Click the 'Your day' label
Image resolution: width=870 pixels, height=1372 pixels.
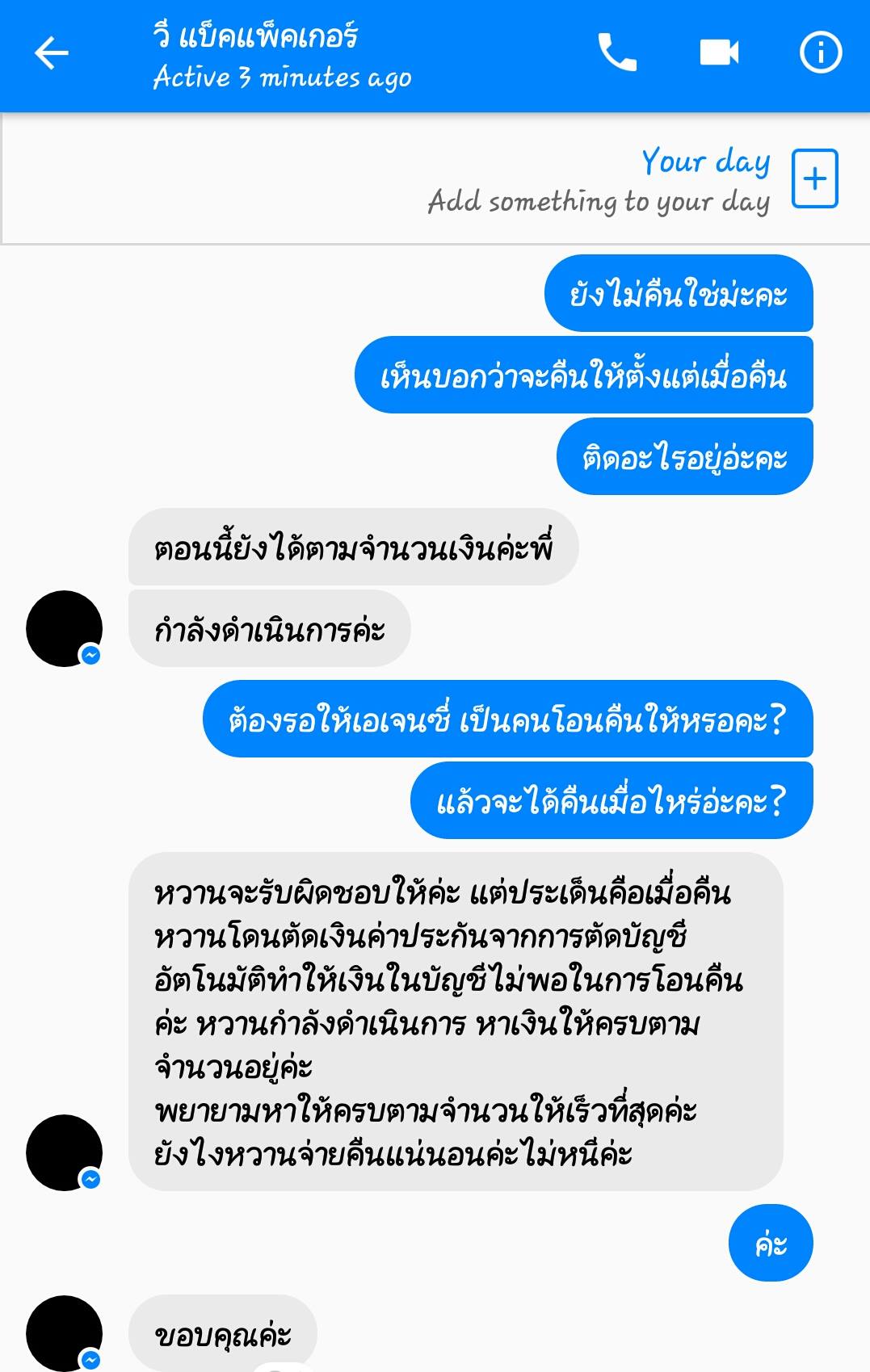point(705,162)
